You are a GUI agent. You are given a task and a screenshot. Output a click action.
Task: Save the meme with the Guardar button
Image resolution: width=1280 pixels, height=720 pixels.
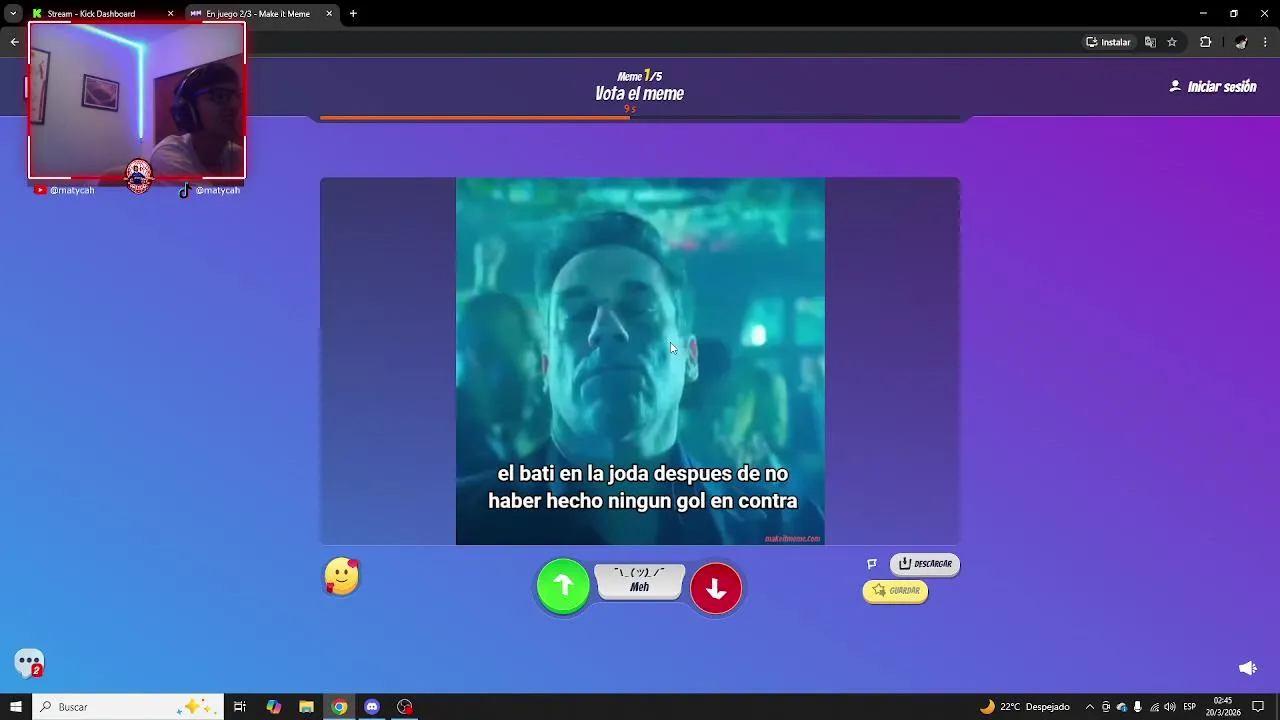[x=896, y=591]
